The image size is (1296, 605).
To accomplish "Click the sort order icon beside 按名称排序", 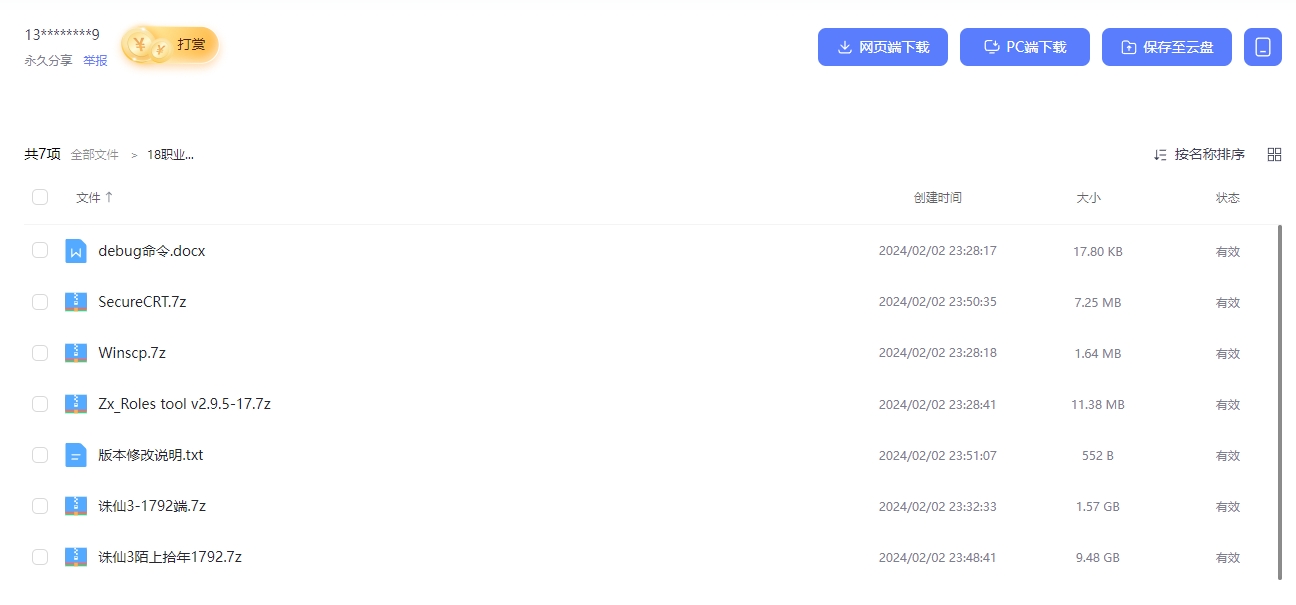I will click(1160, 154).
